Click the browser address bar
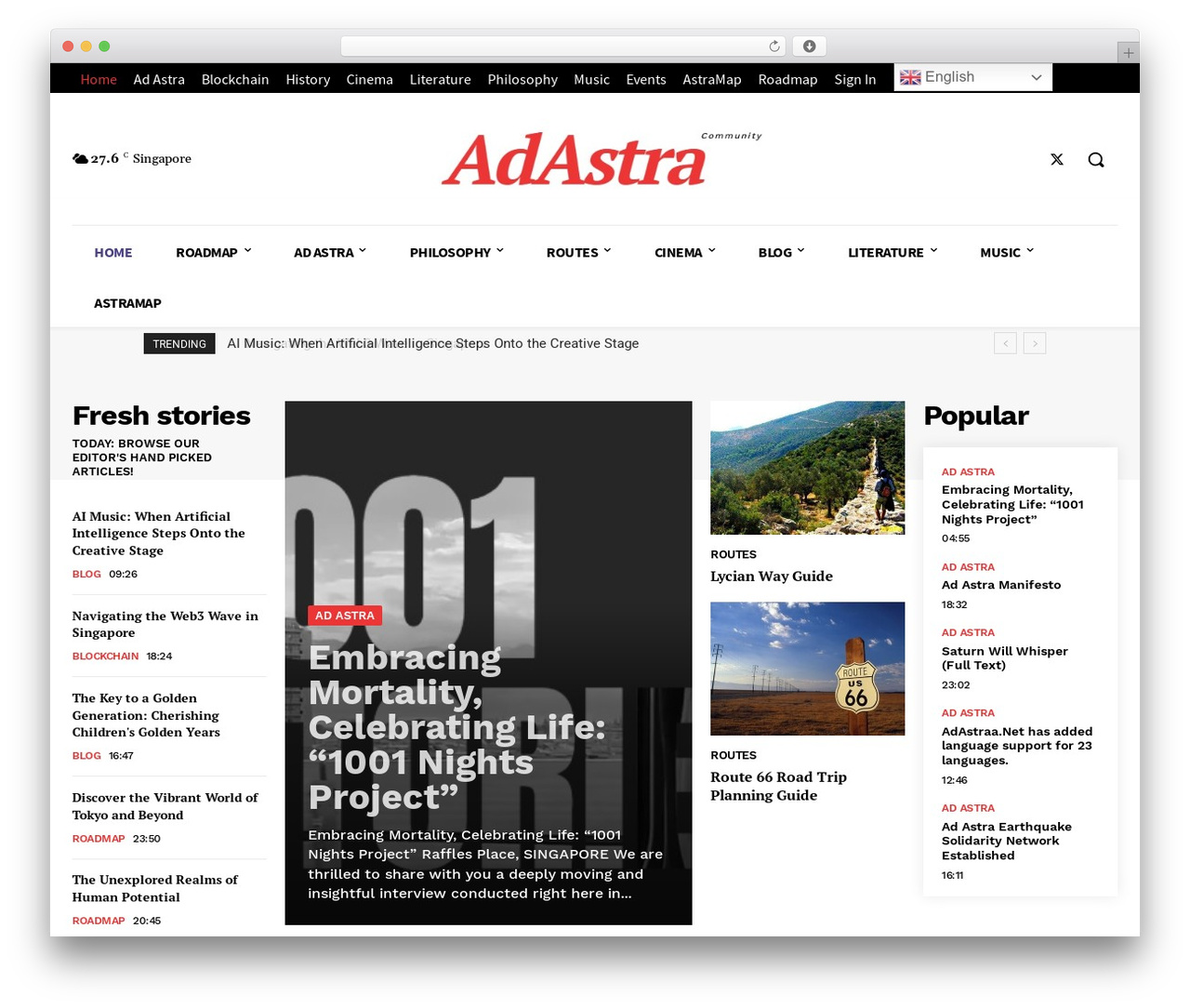Screen dimensions: 1190x1008 (563, 46)
